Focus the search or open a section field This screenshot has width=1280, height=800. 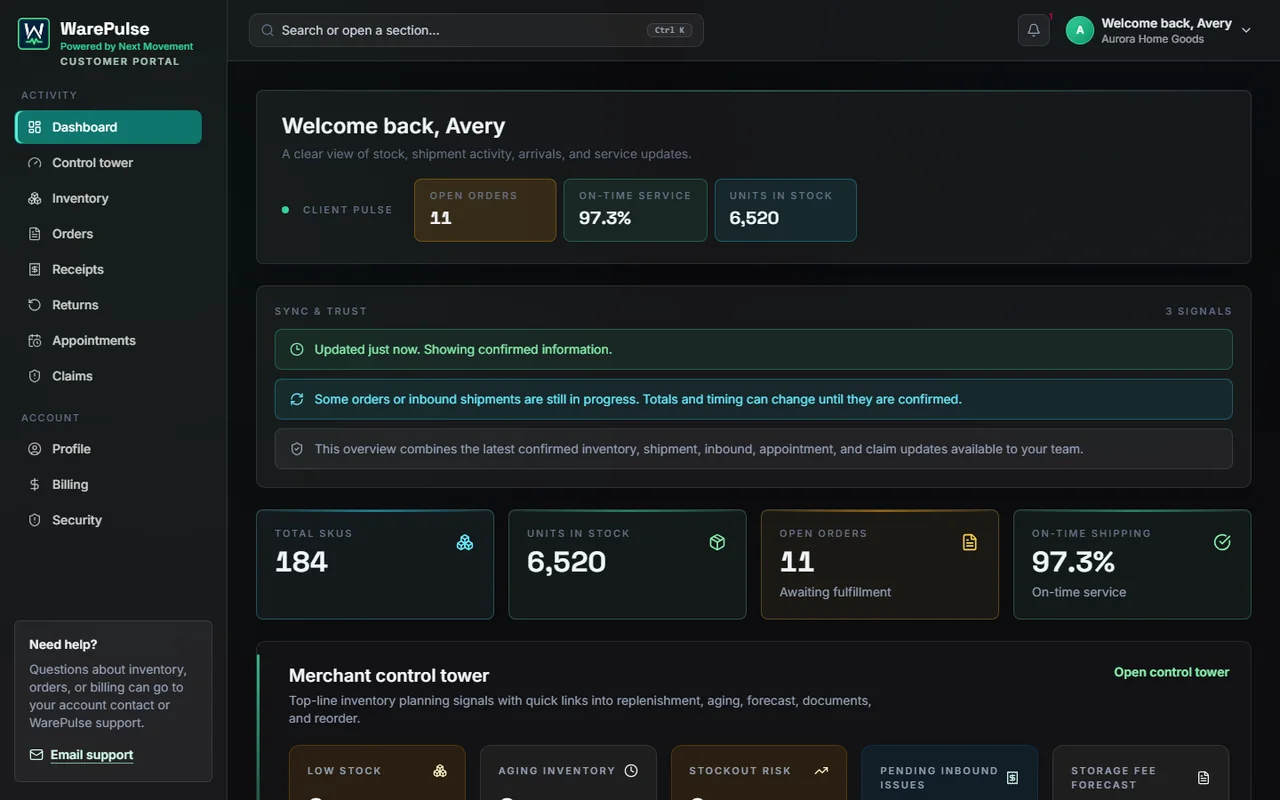476,30
